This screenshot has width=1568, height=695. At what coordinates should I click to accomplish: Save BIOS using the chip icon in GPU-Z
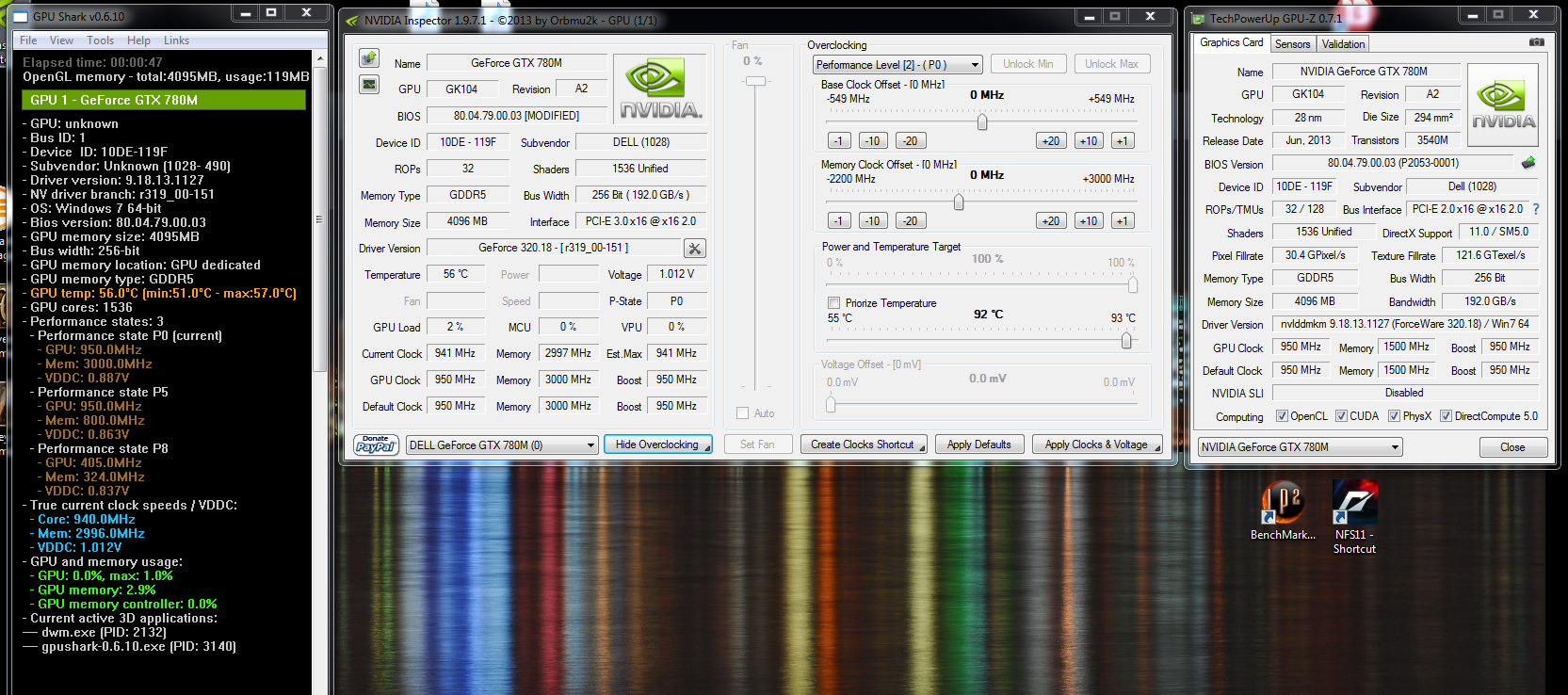point(1528,163)
